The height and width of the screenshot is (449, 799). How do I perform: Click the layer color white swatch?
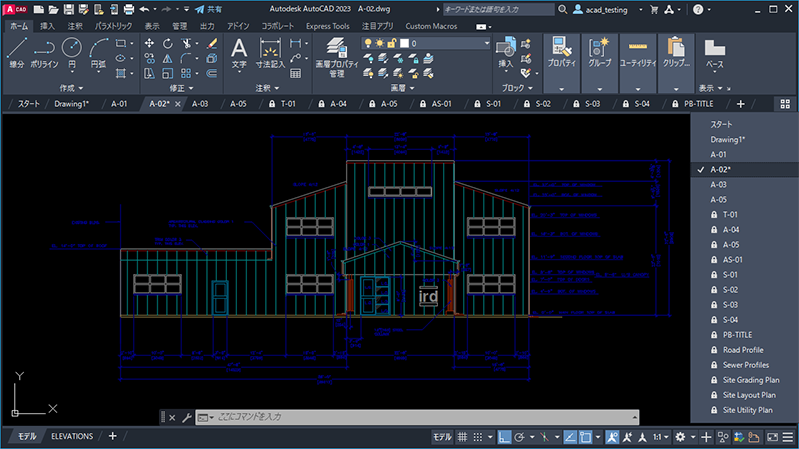point(405,43)
